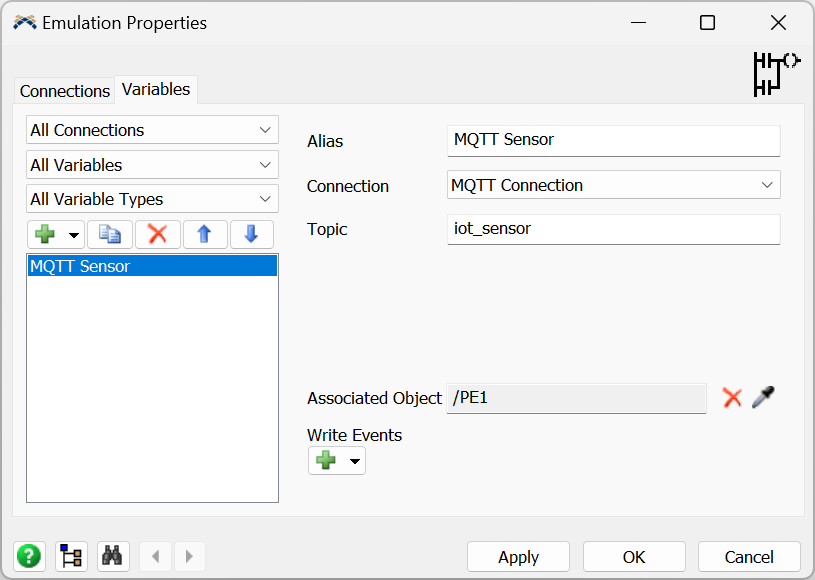Add a write event with plus button
Image resolution: width=815 pixels, height=580 pixels.
click(326, 460)
